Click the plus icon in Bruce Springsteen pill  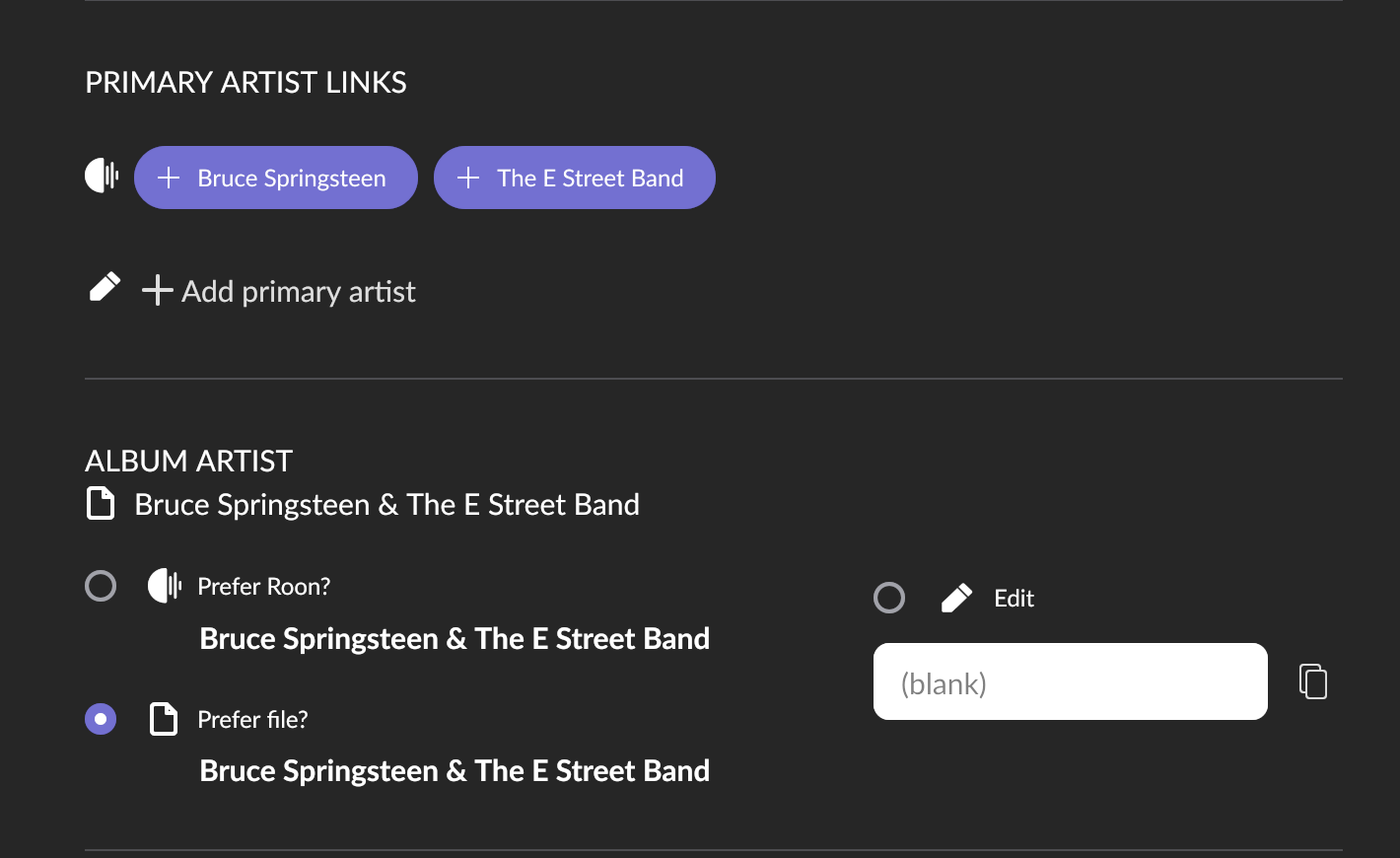point(169,178)
